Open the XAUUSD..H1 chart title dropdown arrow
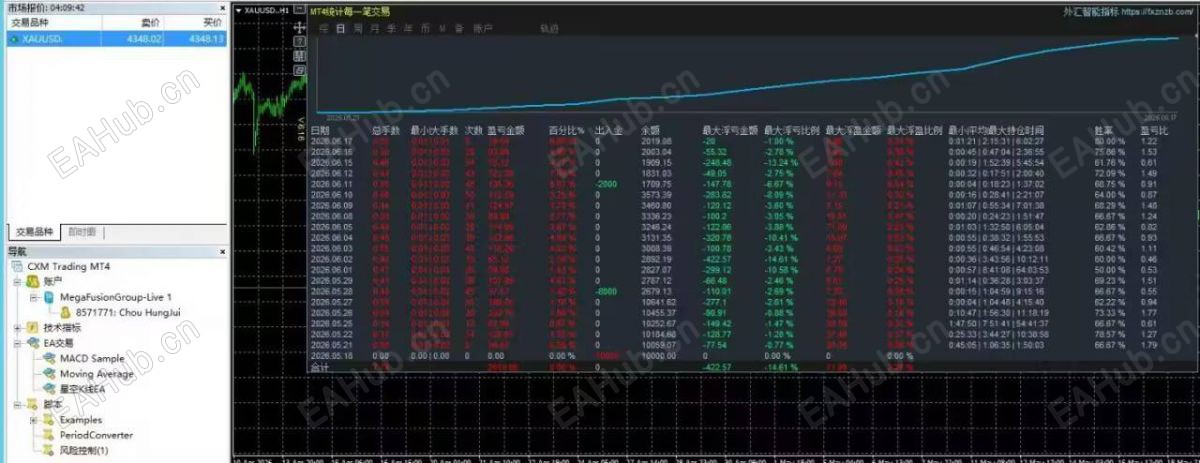The height and width of the screenshot is (463, 1200). click(237, 9)
